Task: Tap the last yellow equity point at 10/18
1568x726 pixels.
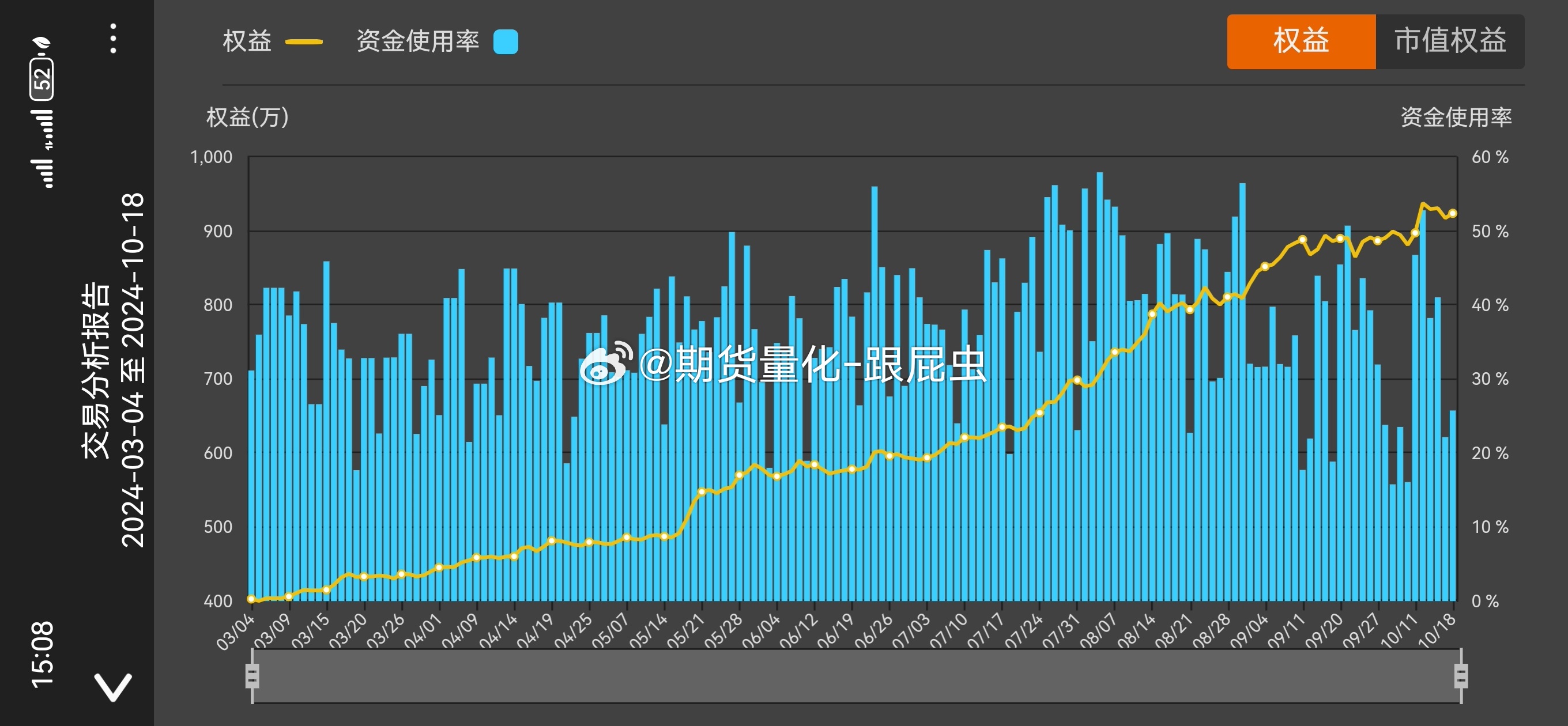Action: [x=1452, y=214]
